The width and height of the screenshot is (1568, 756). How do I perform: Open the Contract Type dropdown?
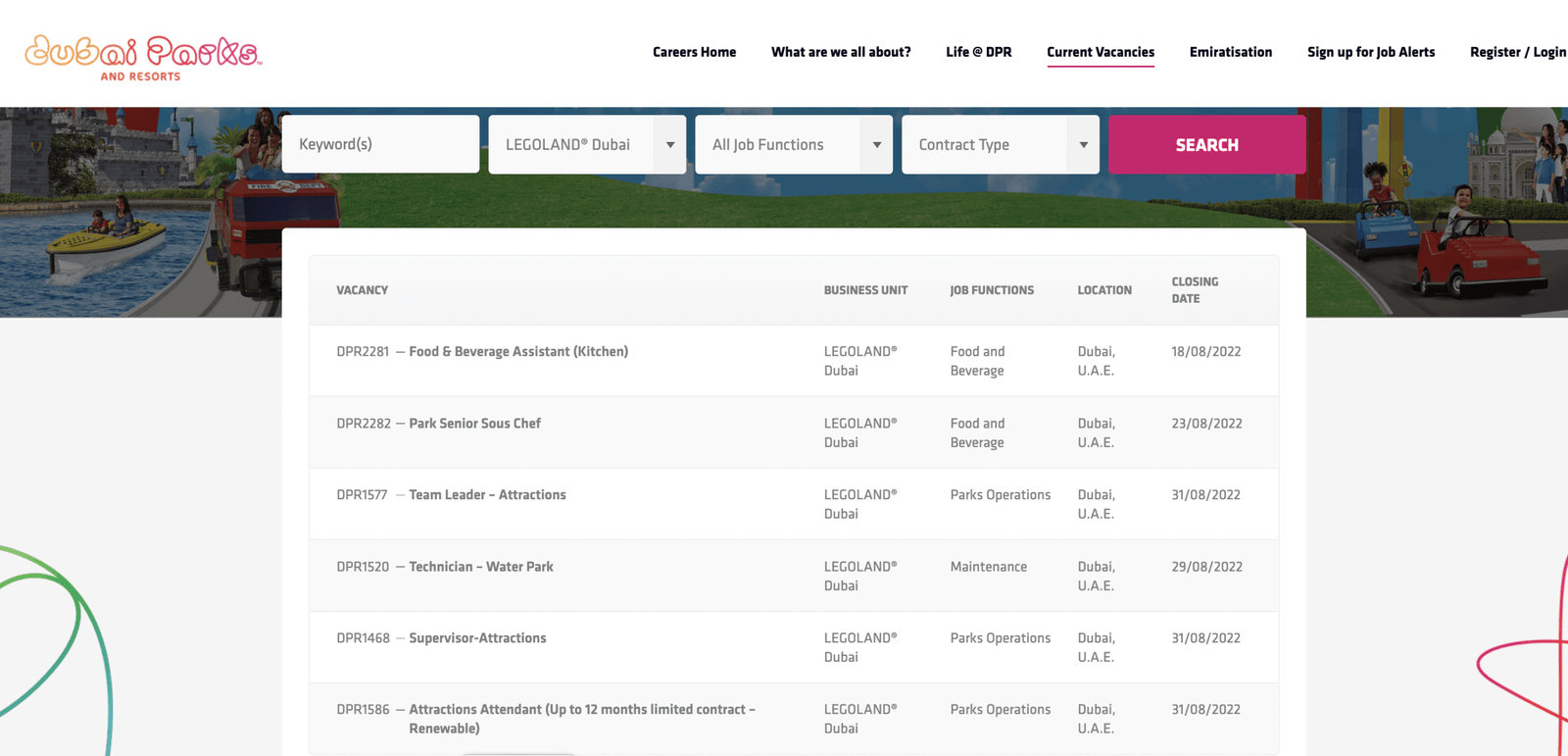click(1000, 144)
